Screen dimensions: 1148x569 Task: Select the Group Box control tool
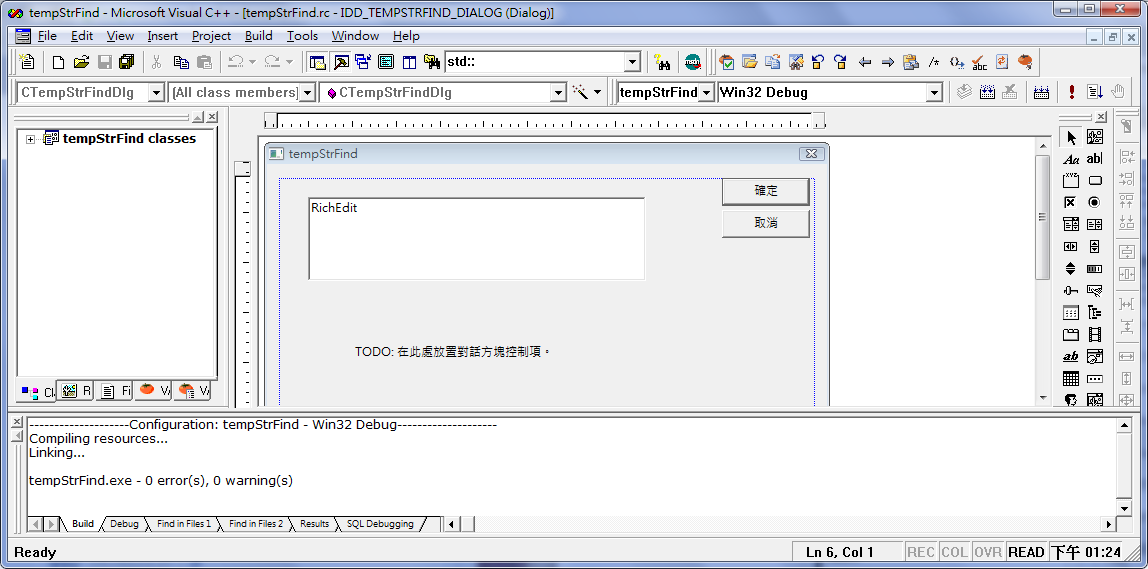1071,181
